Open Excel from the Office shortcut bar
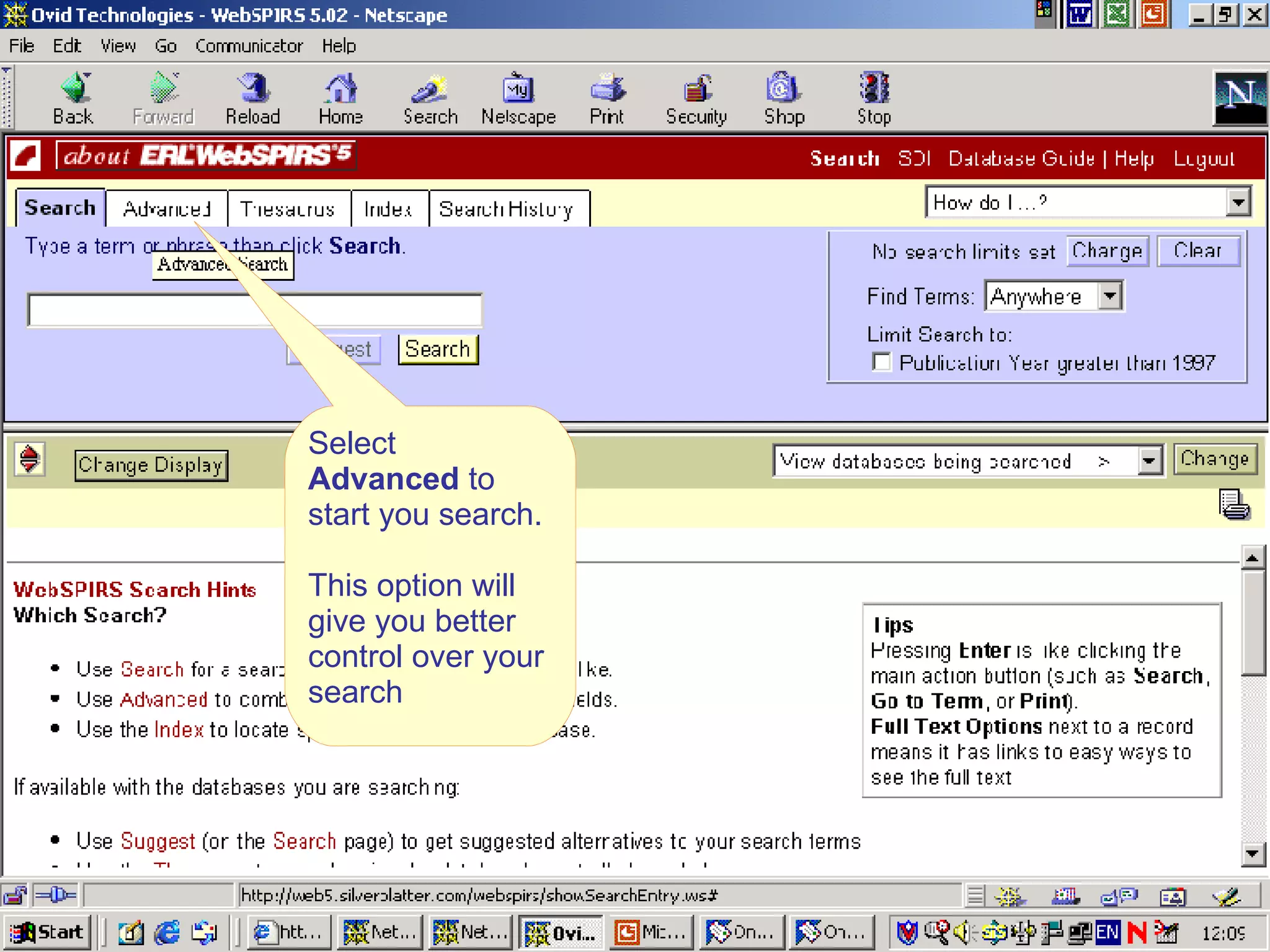The height and width of the screenshot is (952, 1270). click(1117, 14)
